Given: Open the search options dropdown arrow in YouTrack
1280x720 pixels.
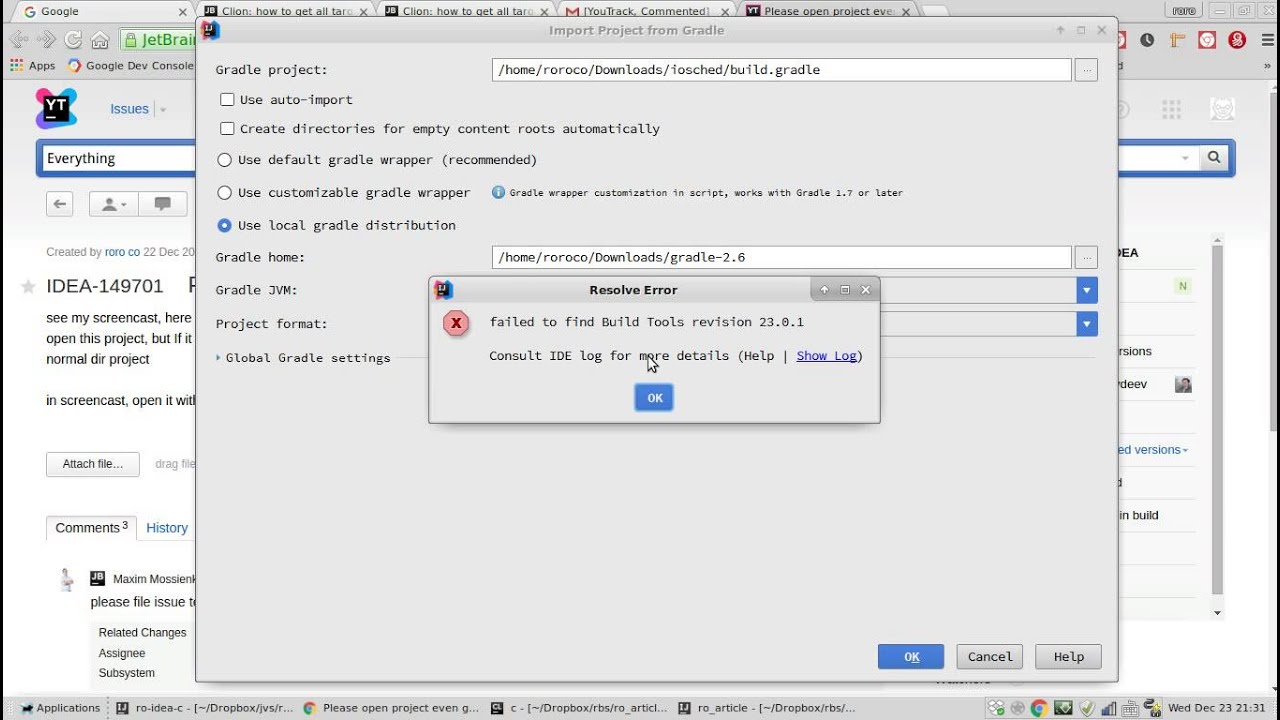Looking at the screenshot, I should coord(1185,158).
